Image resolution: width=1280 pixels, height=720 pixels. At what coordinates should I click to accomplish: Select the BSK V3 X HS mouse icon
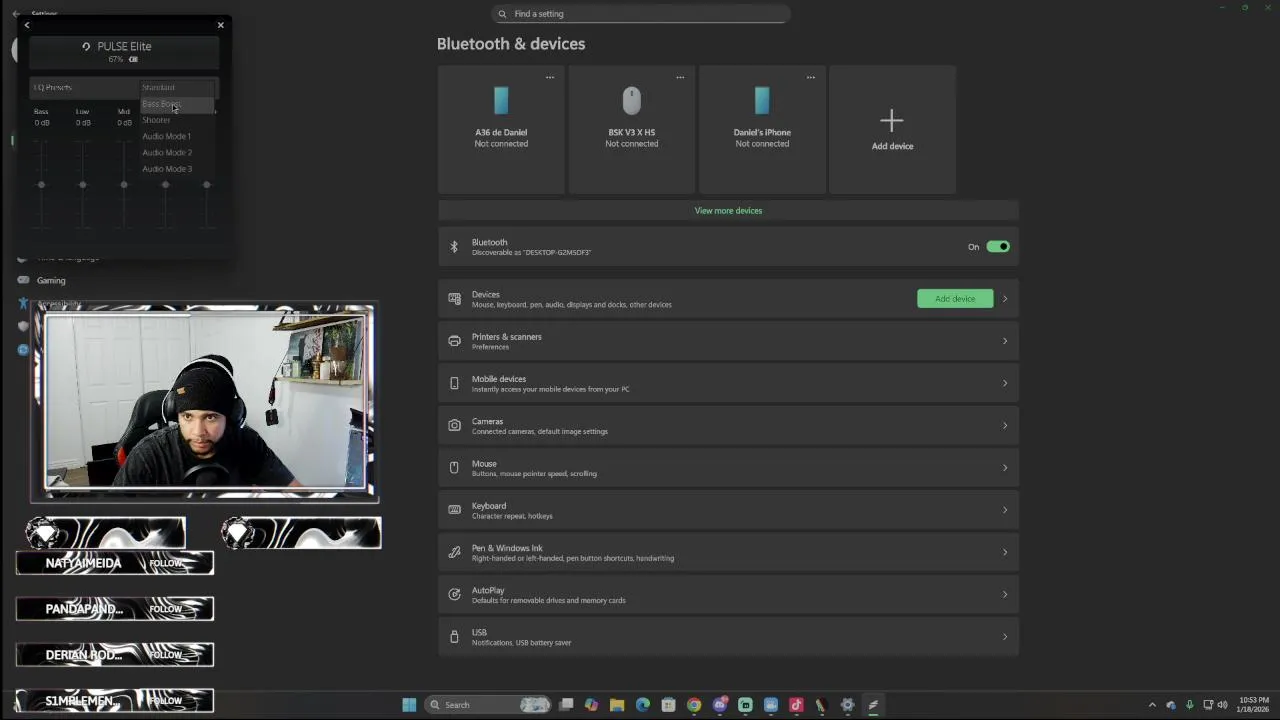(x=631, y=101)
